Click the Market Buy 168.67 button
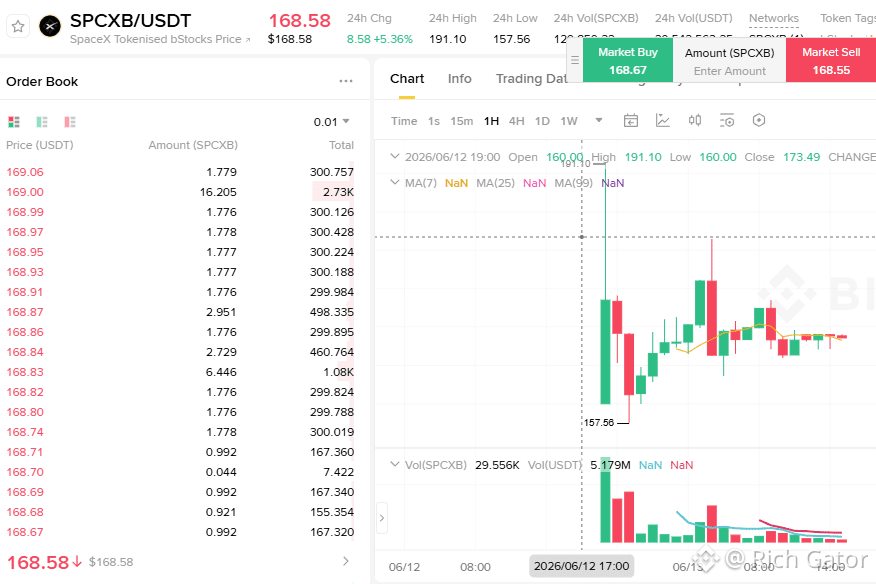 pyautogui.click(x=628, y=61)
